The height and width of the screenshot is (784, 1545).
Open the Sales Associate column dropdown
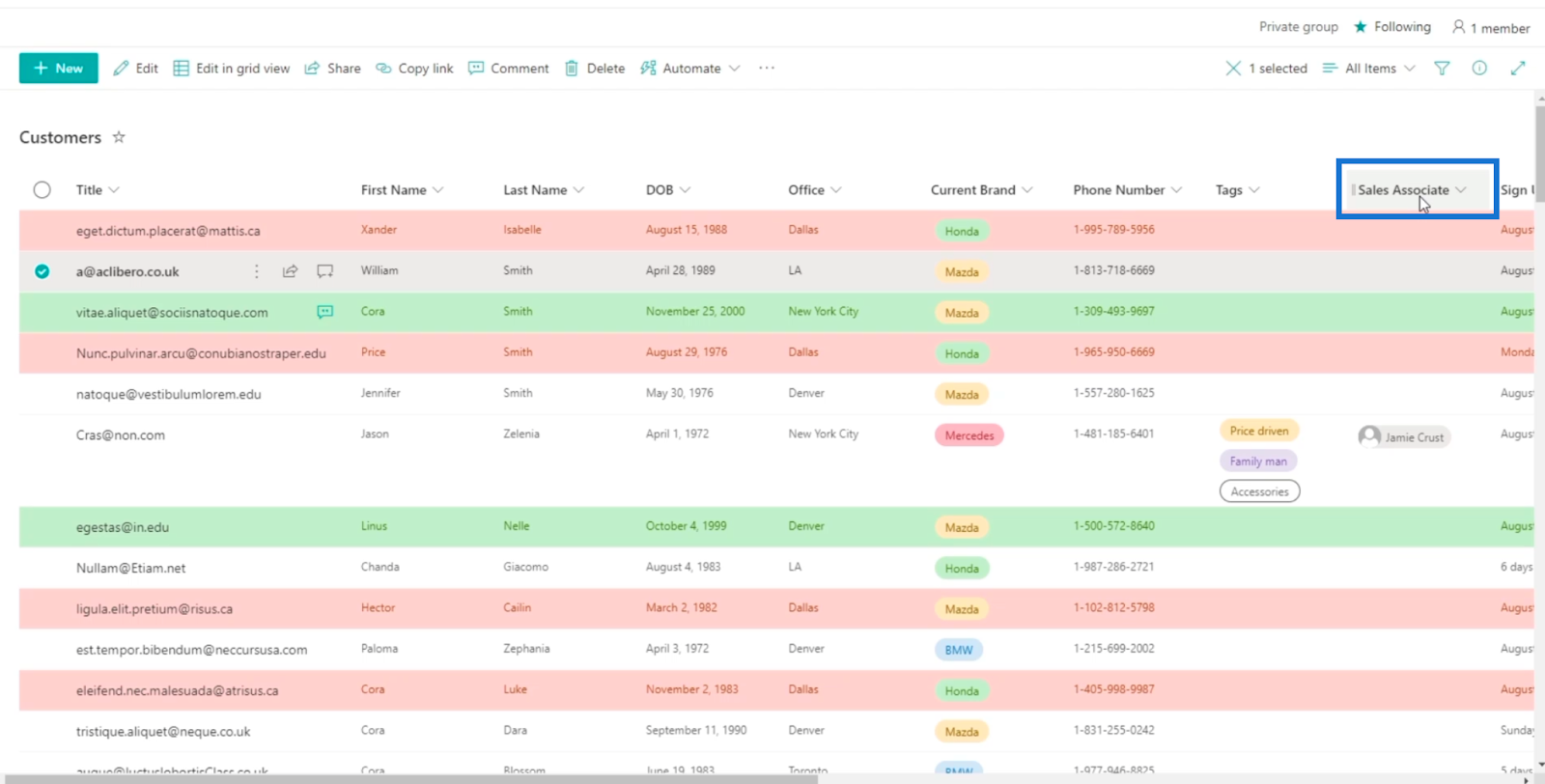pyautogui.click(x=1412, y=190)
